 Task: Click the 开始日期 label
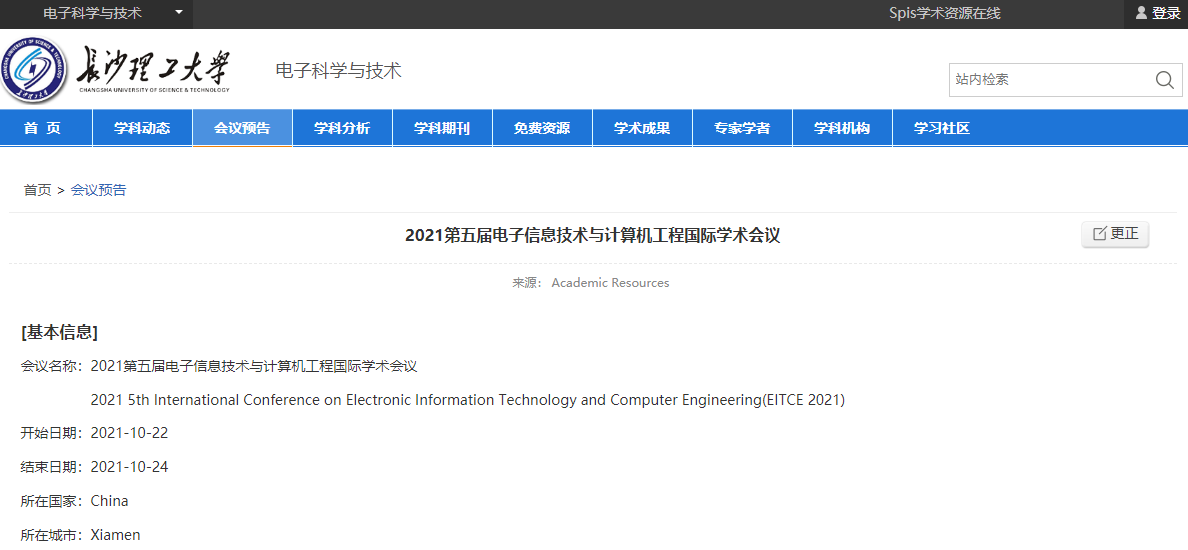(51, 433)
